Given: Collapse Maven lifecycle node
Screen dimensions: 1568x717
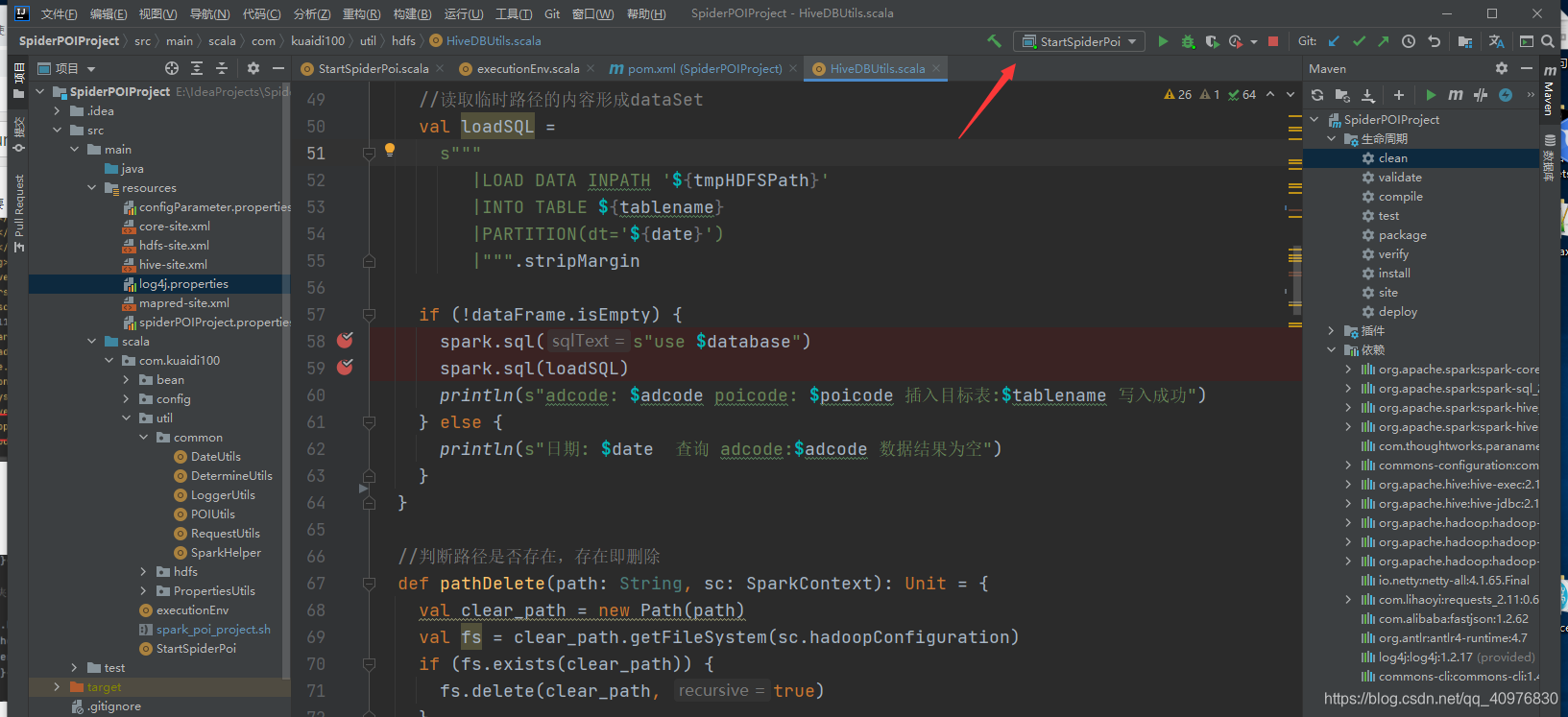Looking at the screenshot, I should [1331, 139].
